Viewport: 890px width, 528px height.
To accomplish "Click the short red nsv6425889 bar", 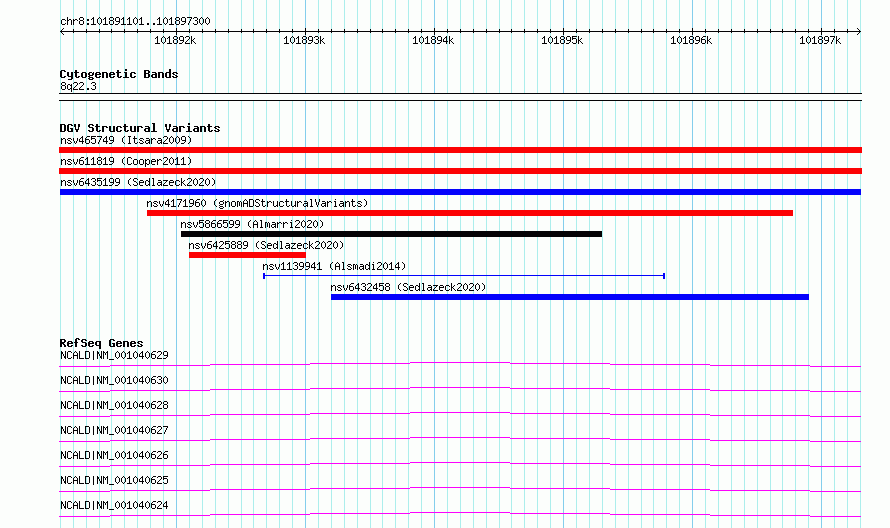I will 247,255.
